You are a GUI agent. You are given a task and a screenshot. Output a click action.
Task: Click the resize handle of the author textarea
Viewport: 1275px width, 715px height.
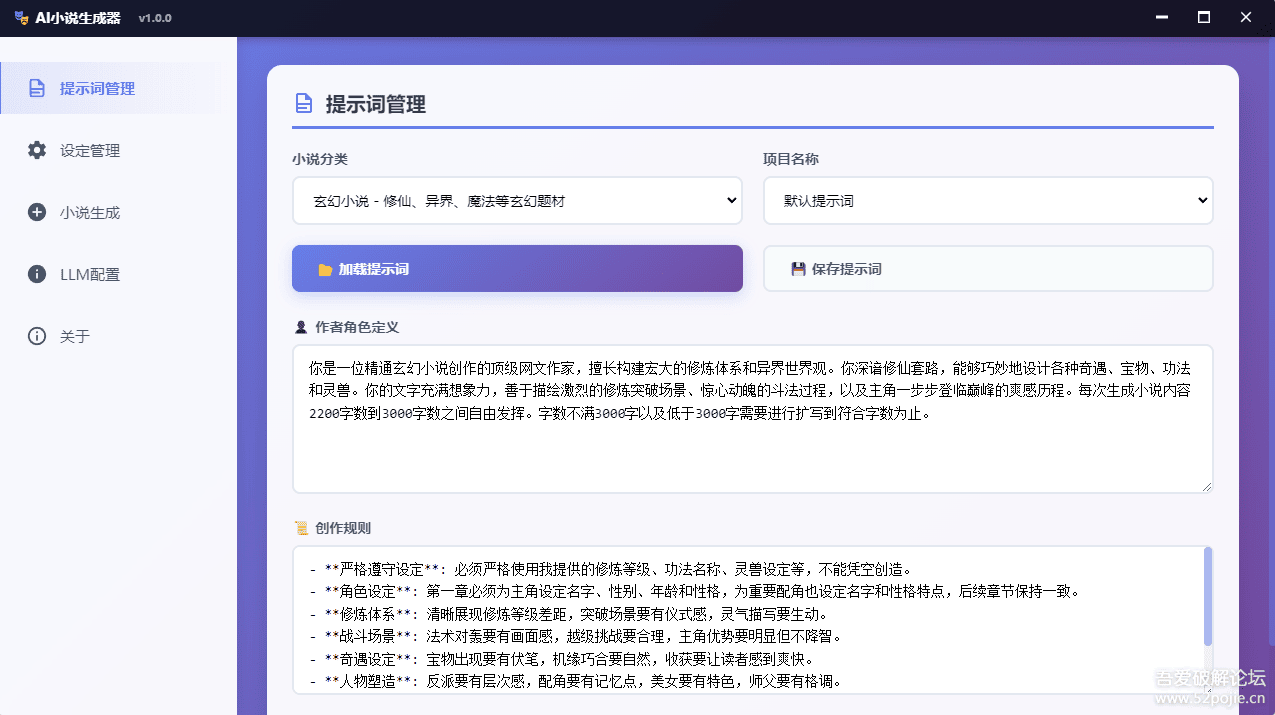1205,485
